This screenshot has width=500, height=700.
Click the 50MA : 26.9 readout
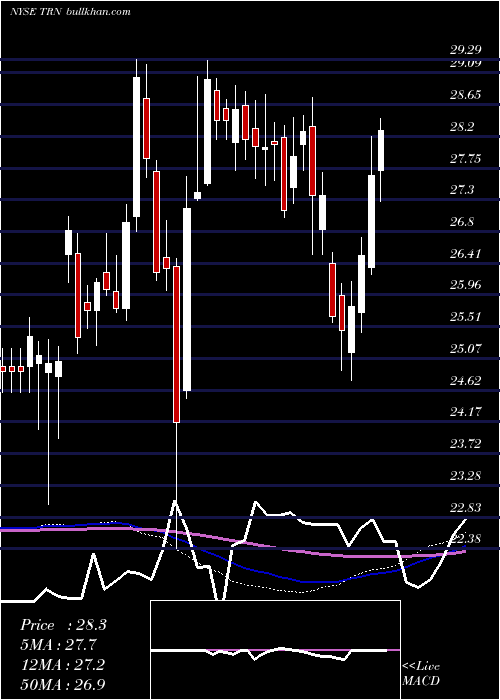coord(63,684)
